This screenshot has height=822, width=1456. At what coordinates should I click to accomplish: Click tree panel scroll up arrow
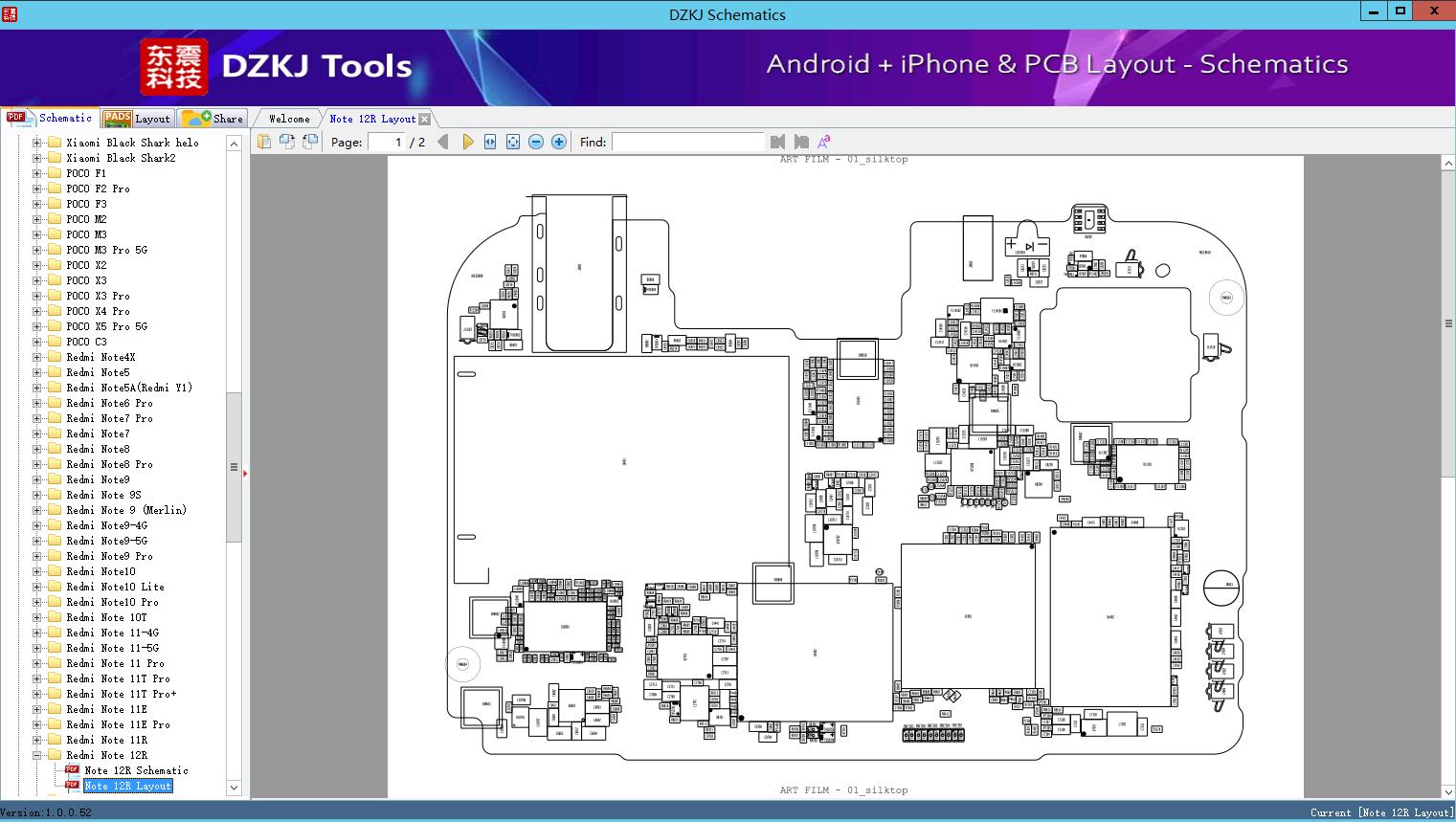(234, 144)
